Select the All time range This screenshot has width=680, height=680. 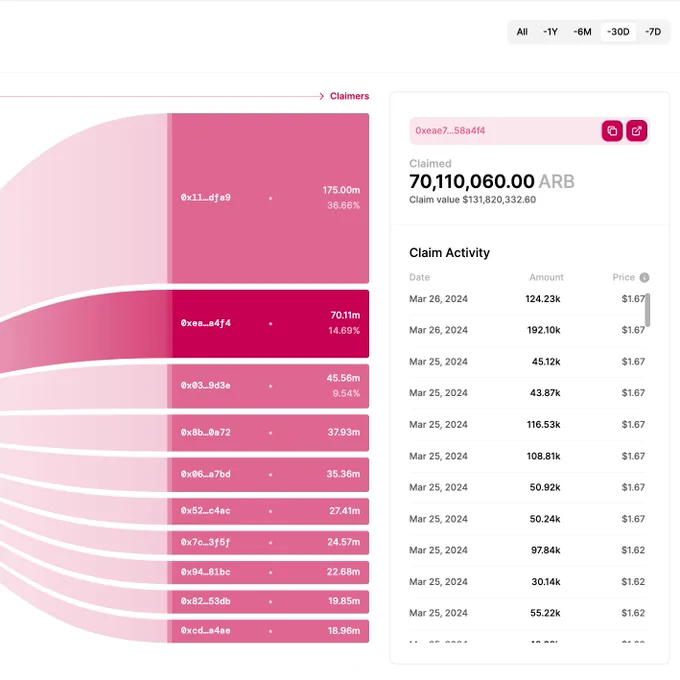pyautogui.click(x=522, y=32)
